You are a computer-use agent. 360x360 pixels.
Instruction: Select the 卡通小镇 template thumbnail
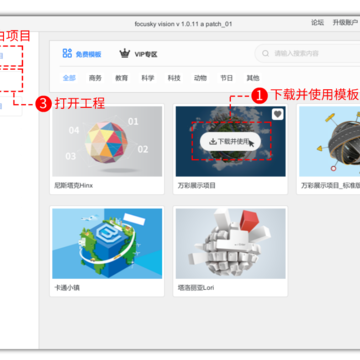(107, 243)
